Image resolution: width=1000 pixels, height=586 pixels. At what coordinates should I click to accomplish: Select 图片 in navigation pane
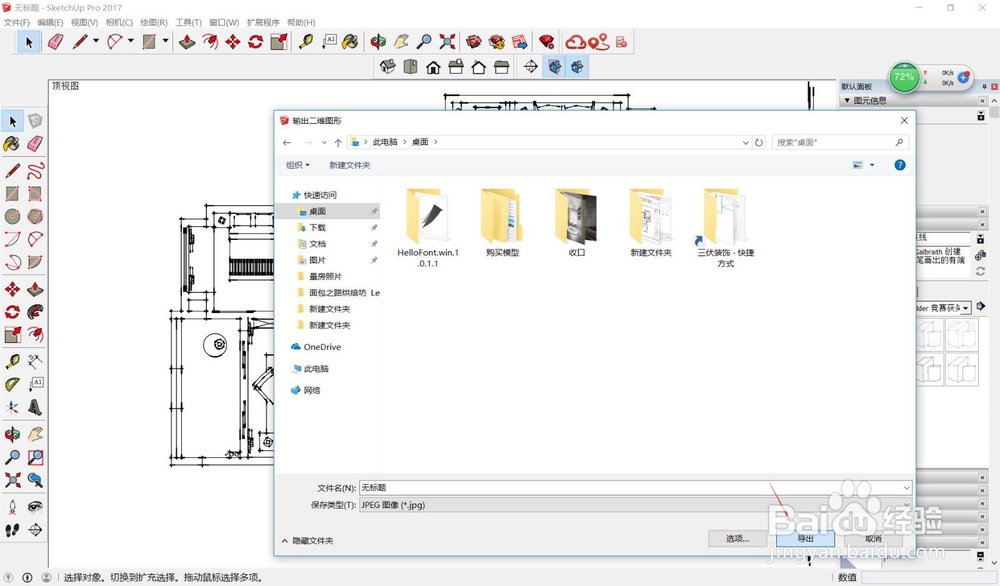(x=318, y=260)
